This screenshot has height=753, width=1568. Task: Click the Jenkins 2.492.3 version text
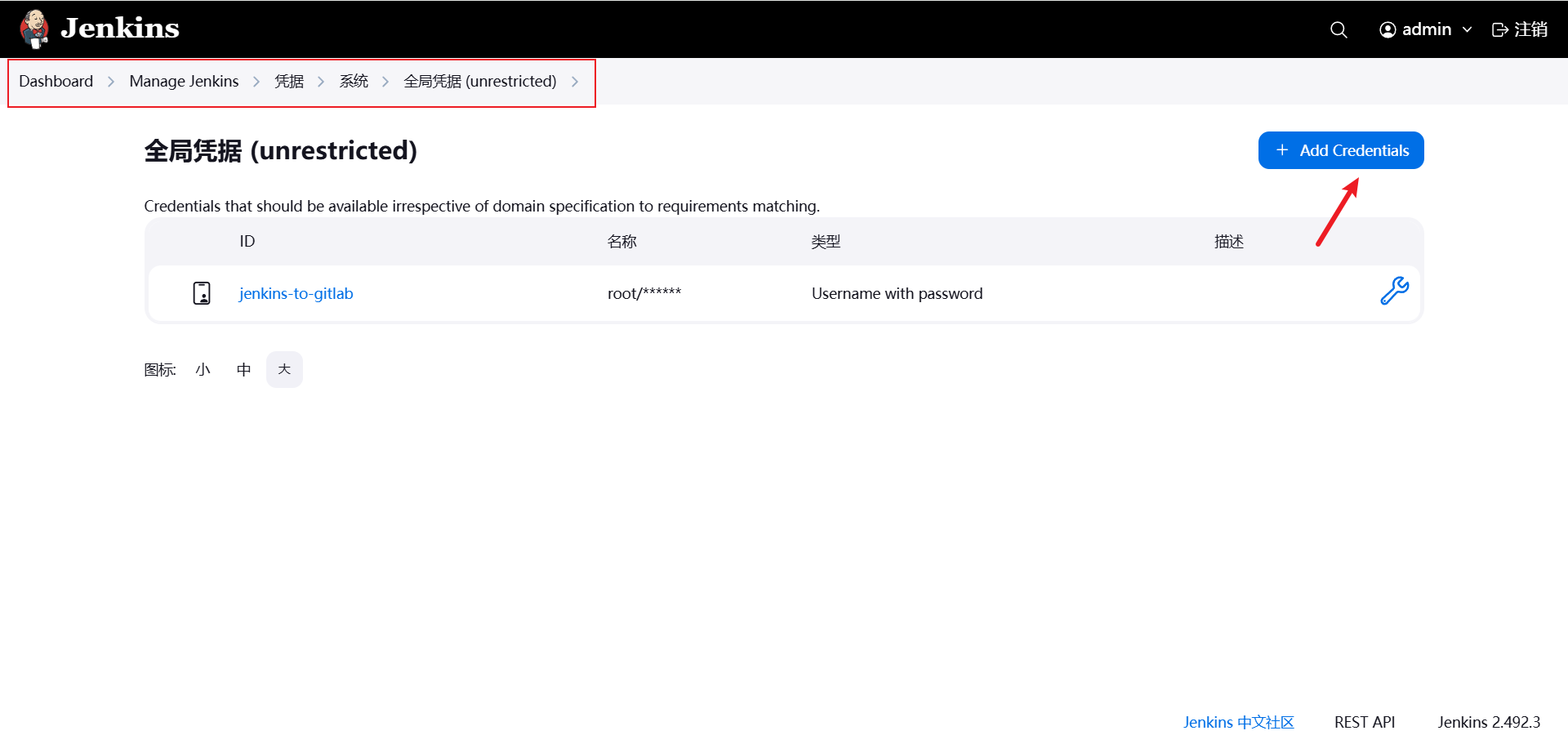click(x=1489, y=722)
